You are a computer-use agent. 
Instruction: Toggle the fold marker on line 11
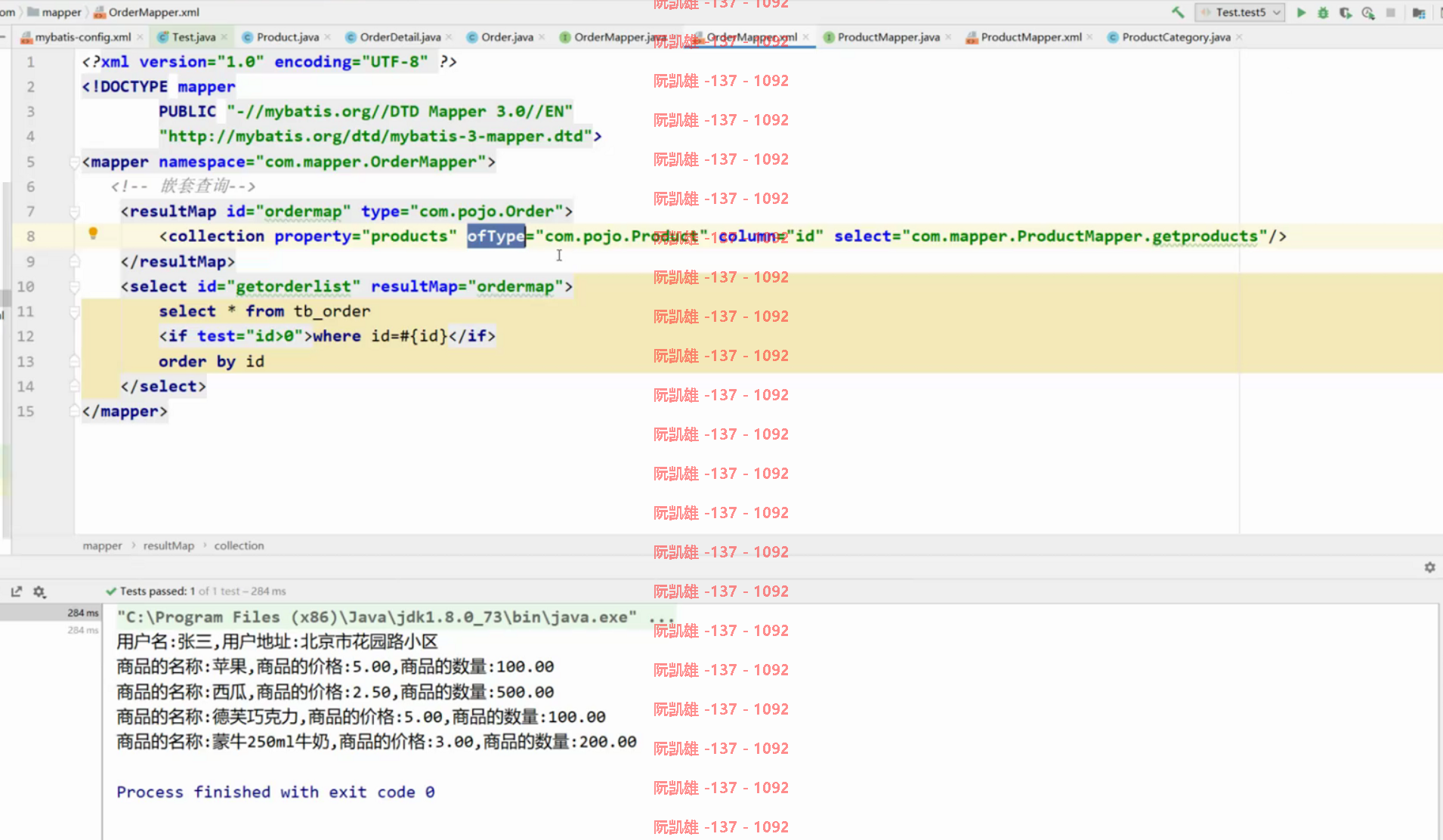point(74,311)
